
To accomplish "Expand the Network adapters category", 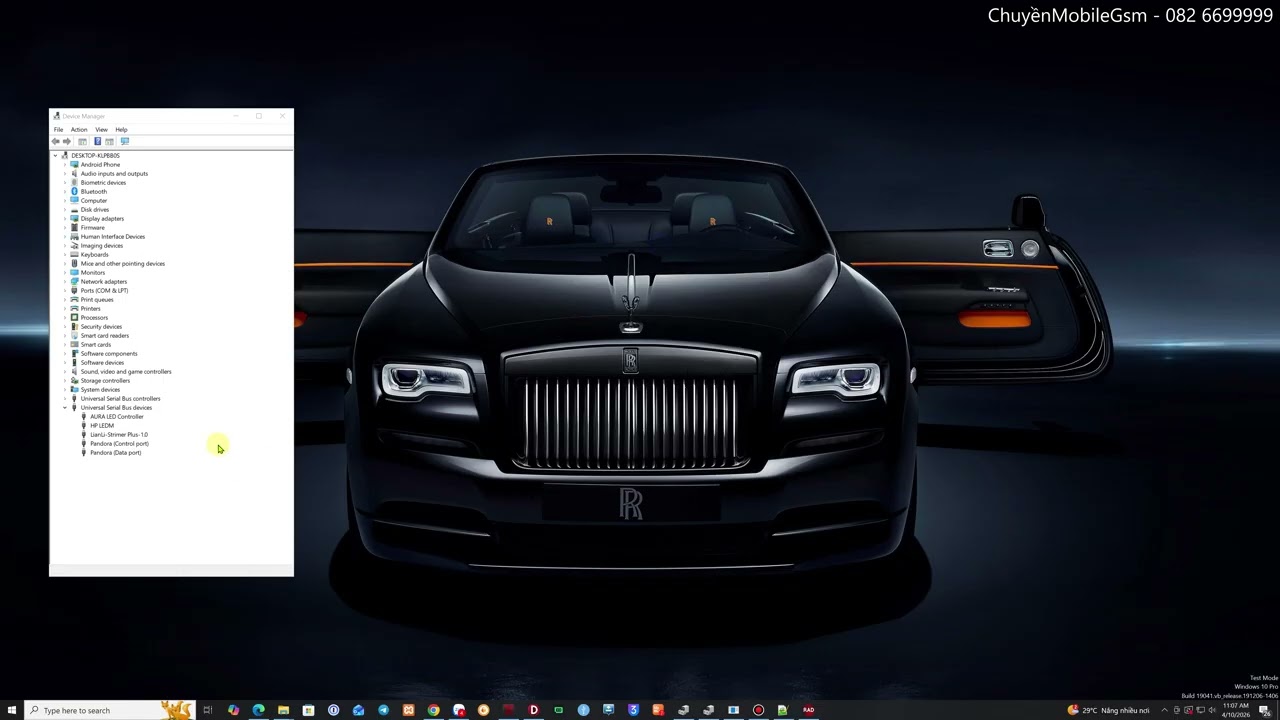I will click(x=65, y=282).
